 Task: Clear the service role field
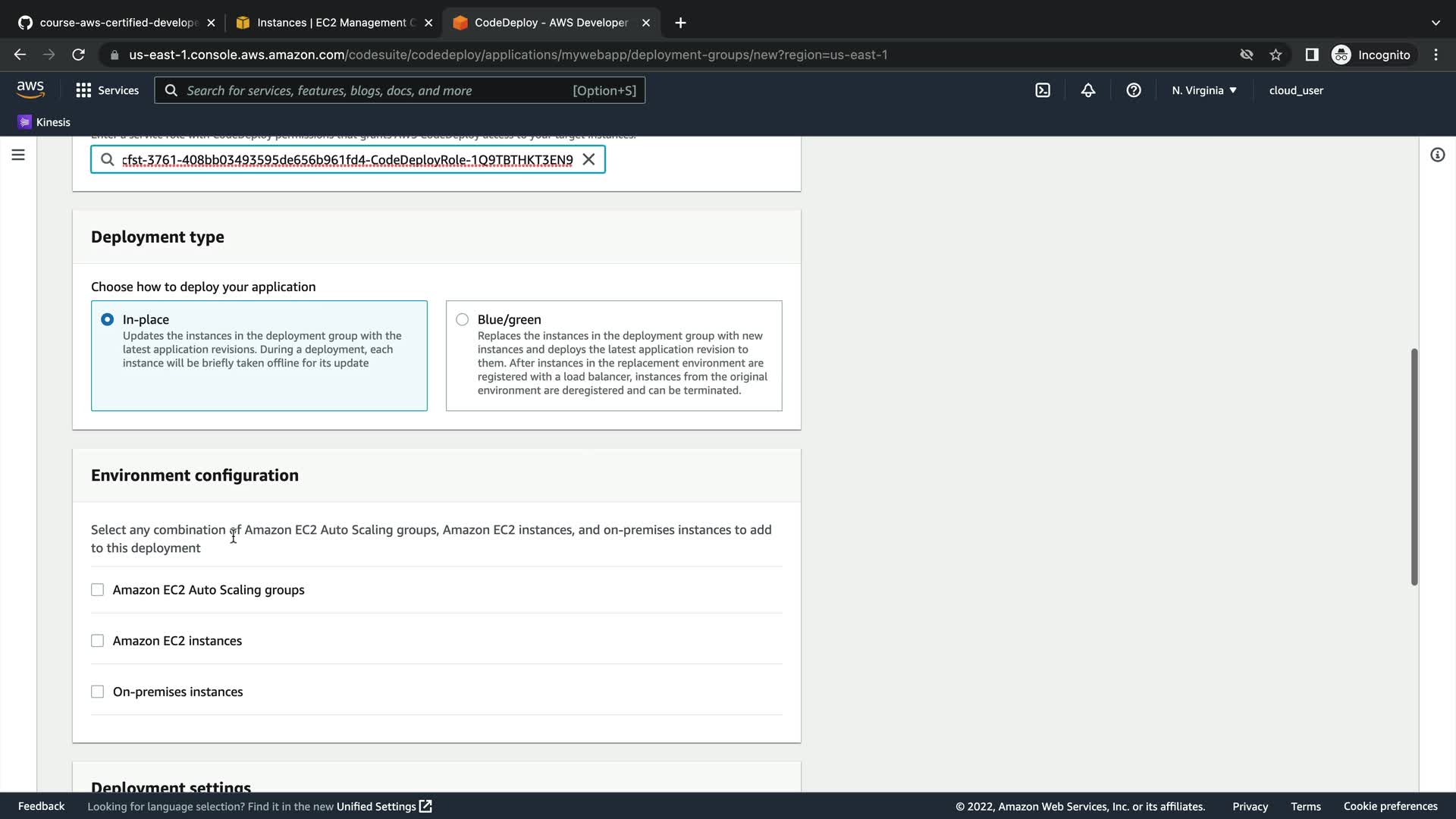pos(588,159)
